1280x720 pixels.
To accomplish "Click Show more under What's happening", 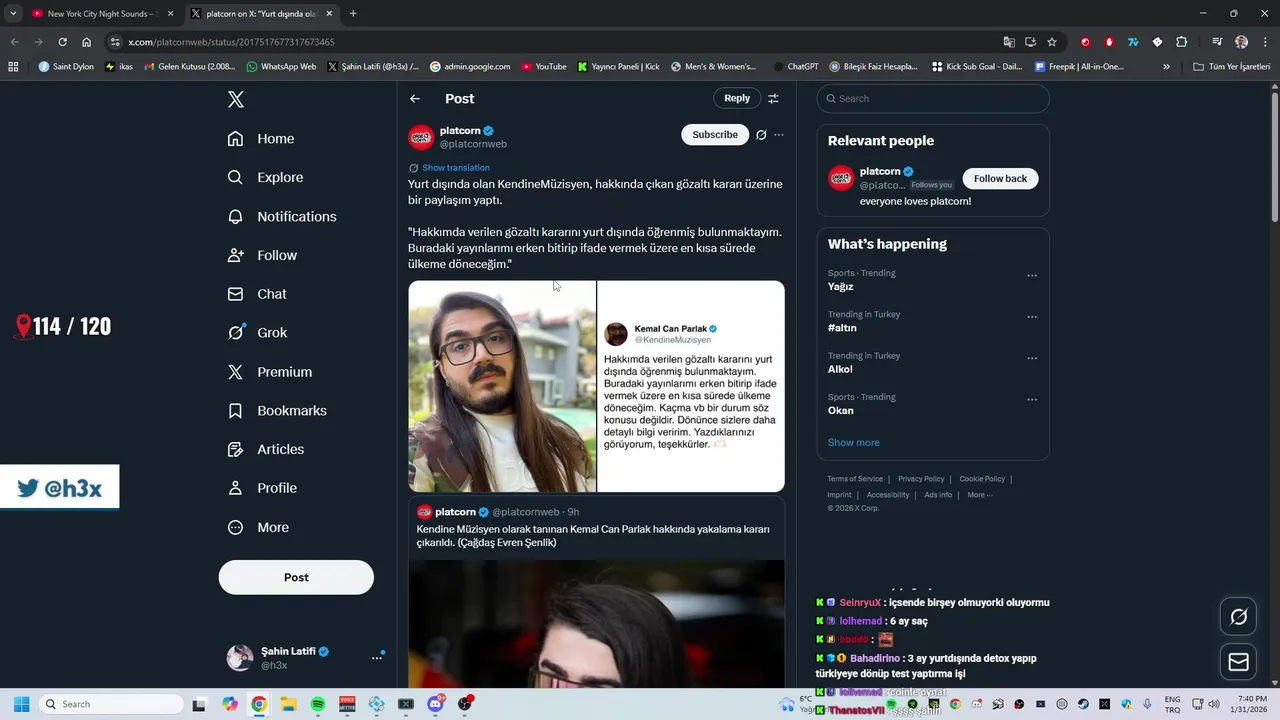I will (x=854, y=443).
